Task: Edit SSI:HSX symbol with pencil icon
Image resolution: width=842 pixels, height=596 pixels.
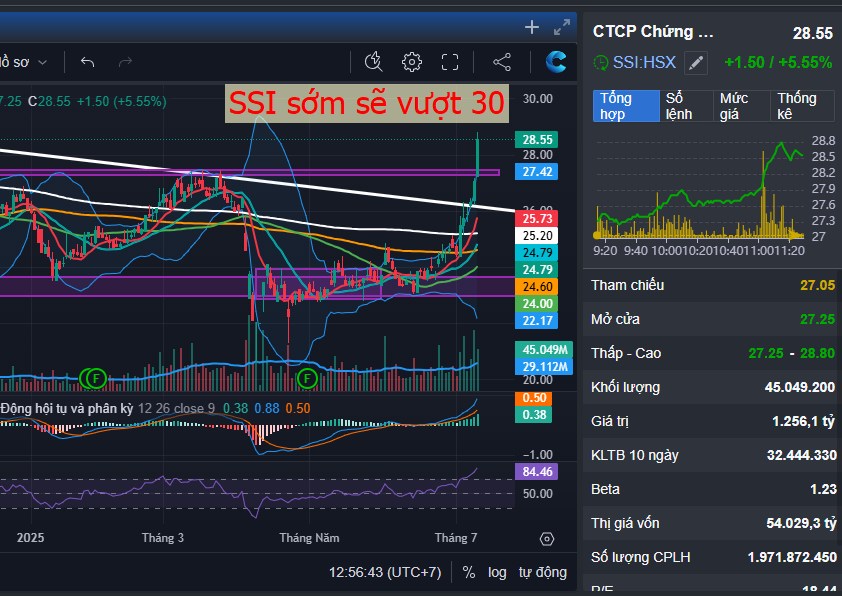Action: click(696, 63)
